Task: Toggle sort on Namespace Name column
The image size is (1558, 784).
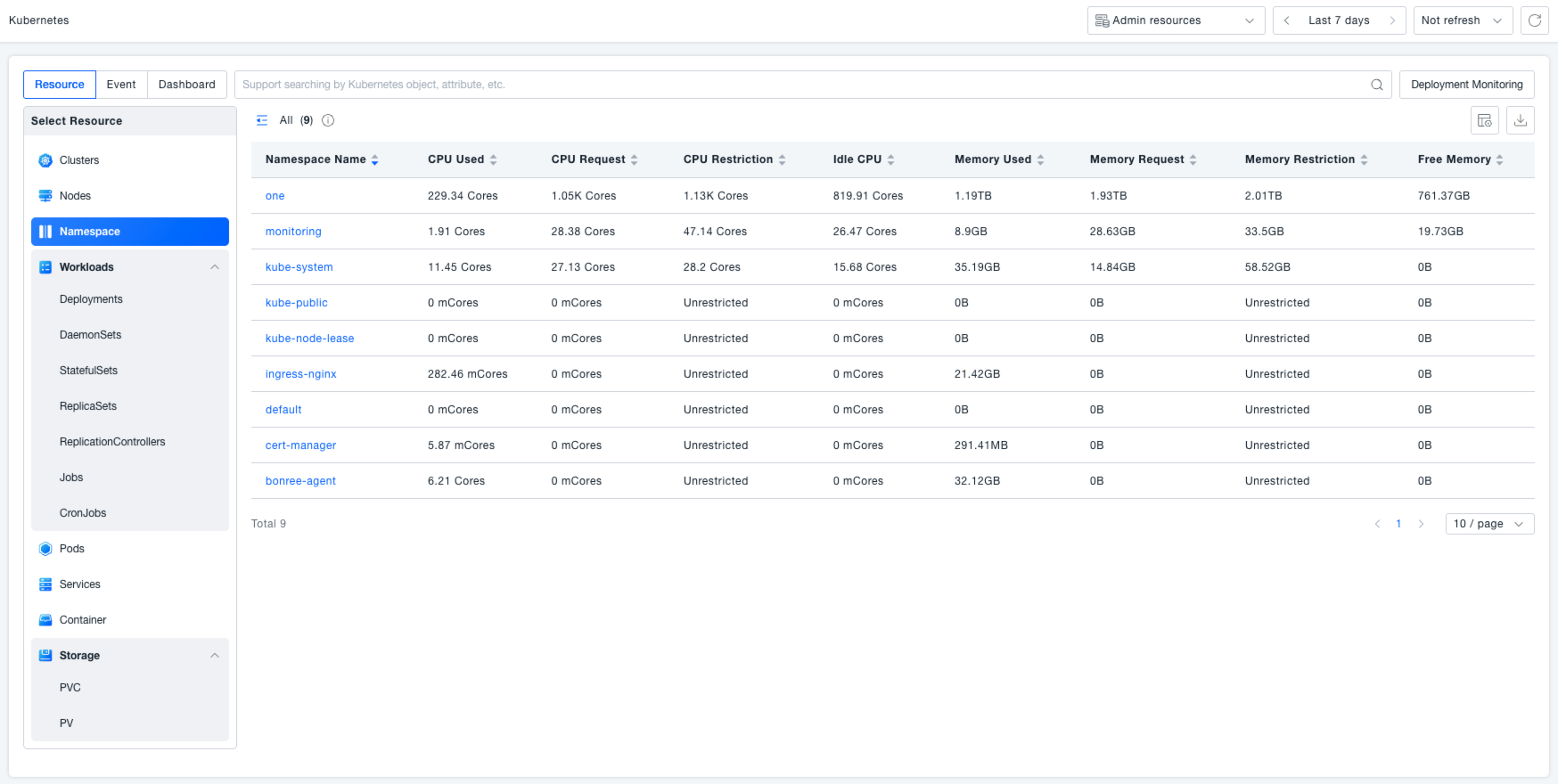Action: point(374,159)
